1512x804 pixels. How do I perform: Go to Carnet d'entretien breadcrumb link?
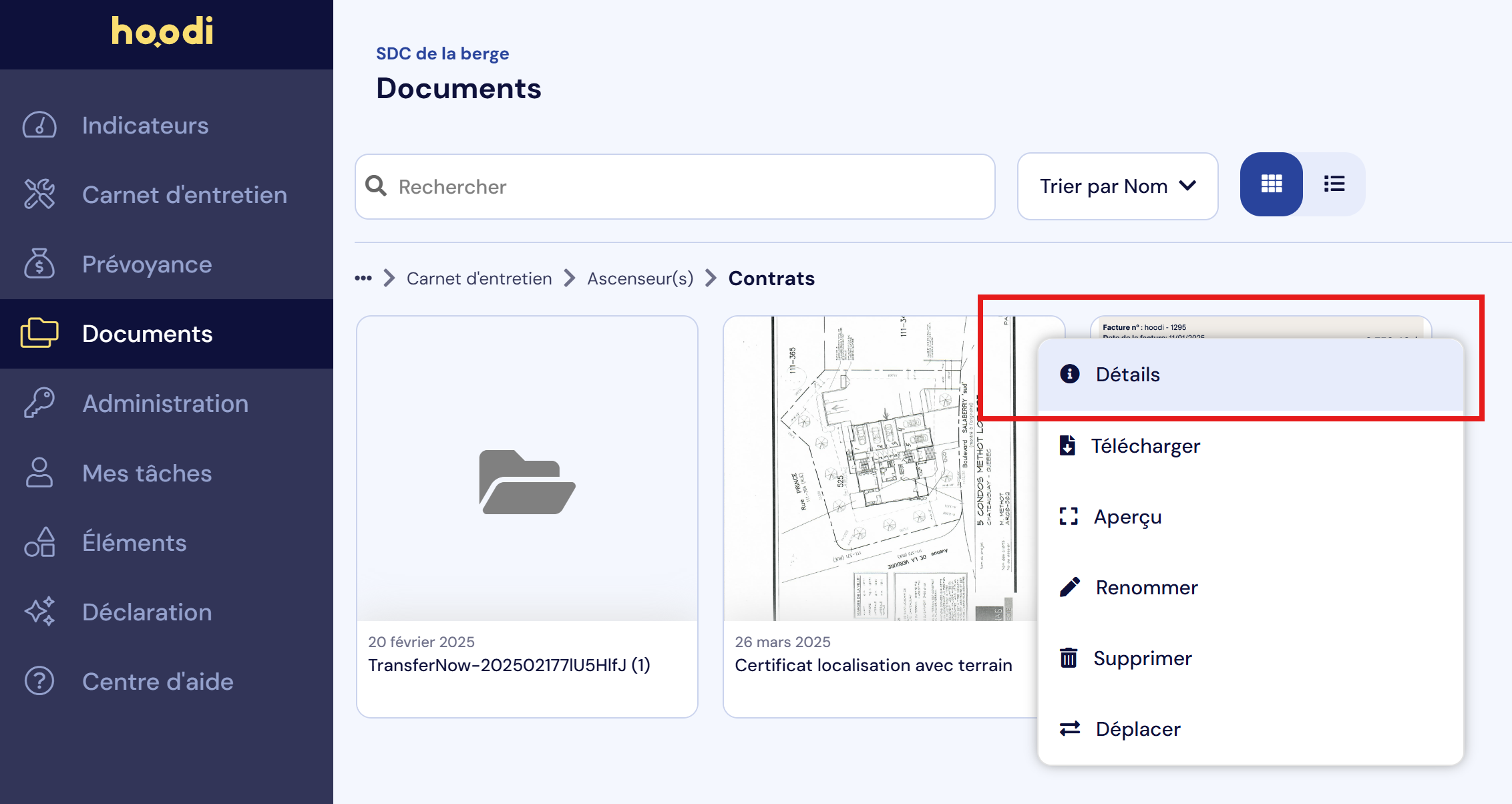[x=479, y=278]
